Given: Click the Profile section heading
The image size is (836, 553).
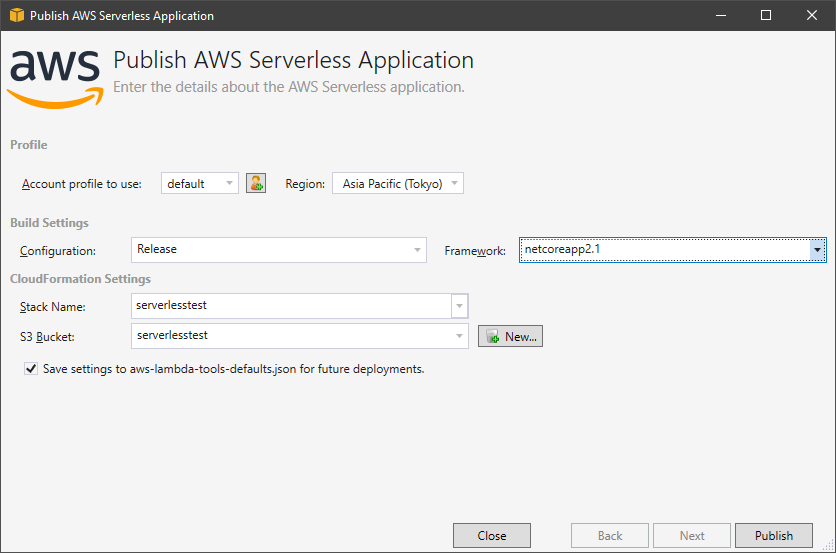Looking at the screenshot, I should tap(28, 145).
